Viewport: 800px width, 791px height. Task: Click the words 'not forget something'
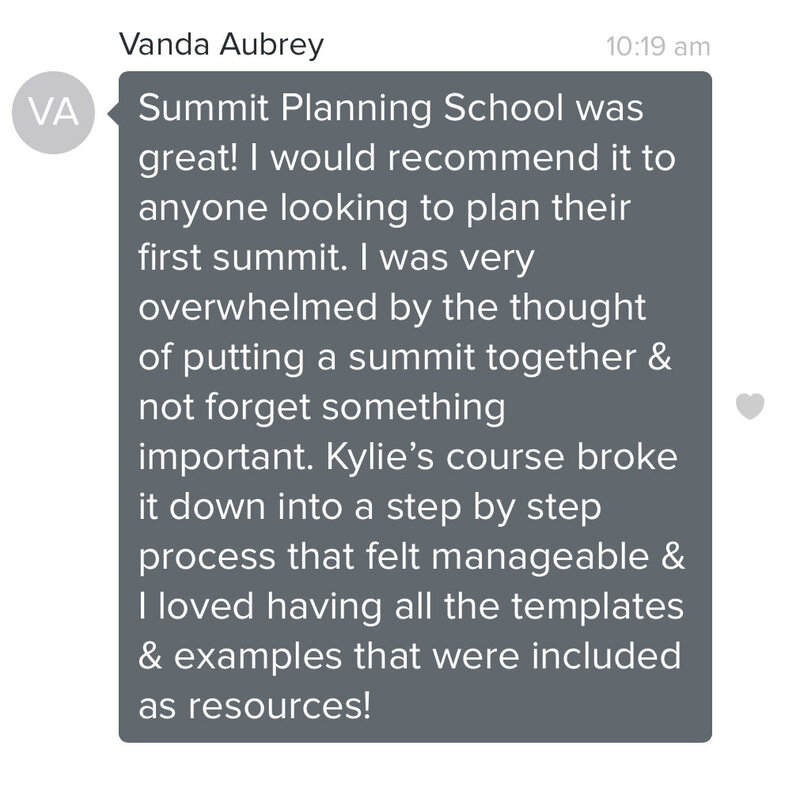(322, 408)
